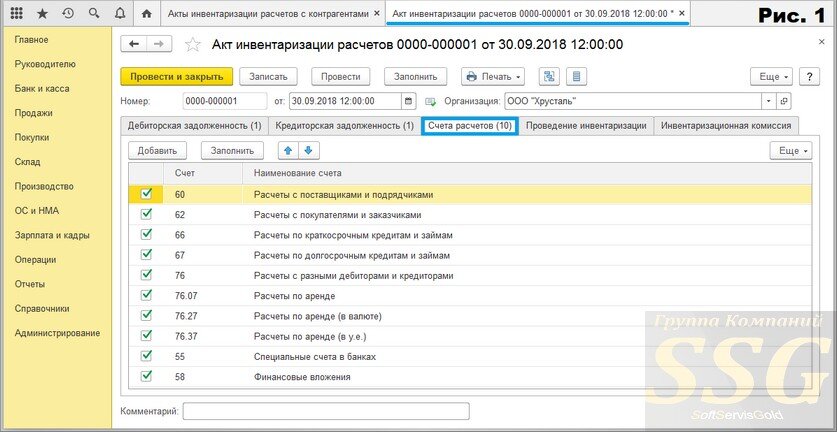This screenshot has height=432, width=837.
Task: Open Зарплата и кадры section
Action: pos(52,235)
